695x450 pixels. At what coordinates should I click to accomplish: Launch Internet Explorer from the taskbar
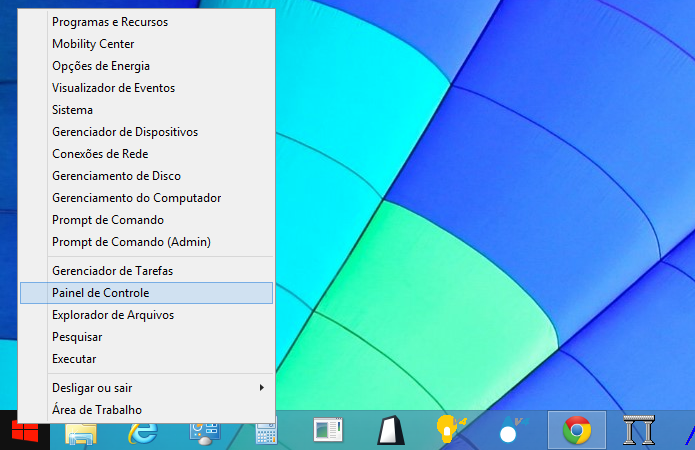coord(143,432)
